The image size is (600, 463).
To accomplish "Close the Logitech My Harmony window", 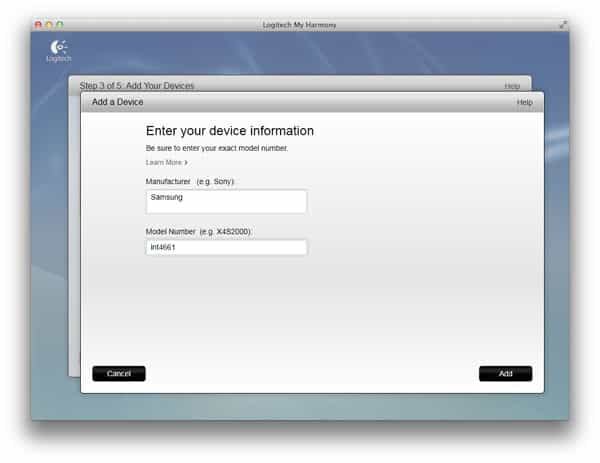I will click(x=38, y=25).
